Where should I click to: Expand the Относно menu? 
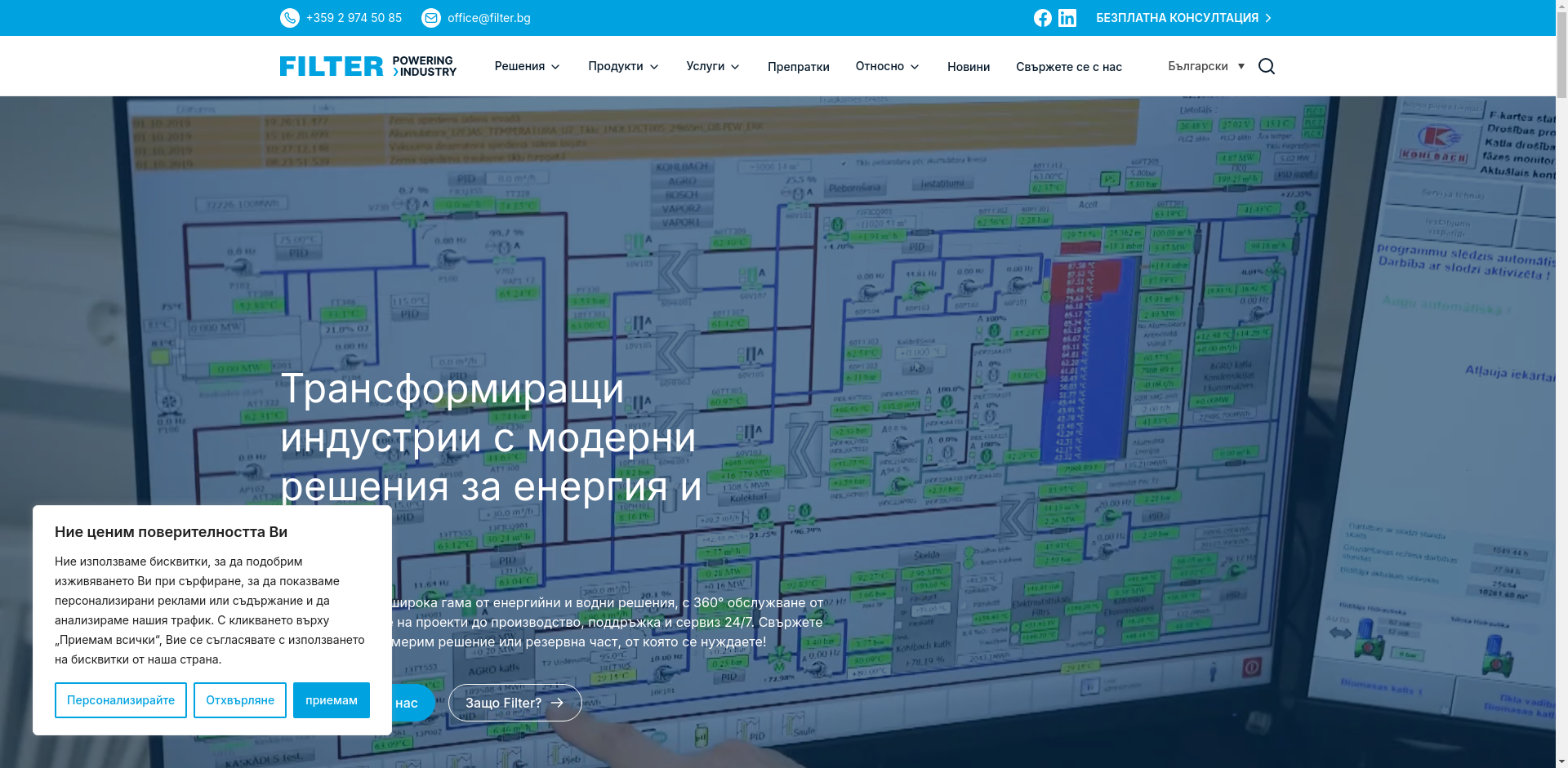click(887, 66)
